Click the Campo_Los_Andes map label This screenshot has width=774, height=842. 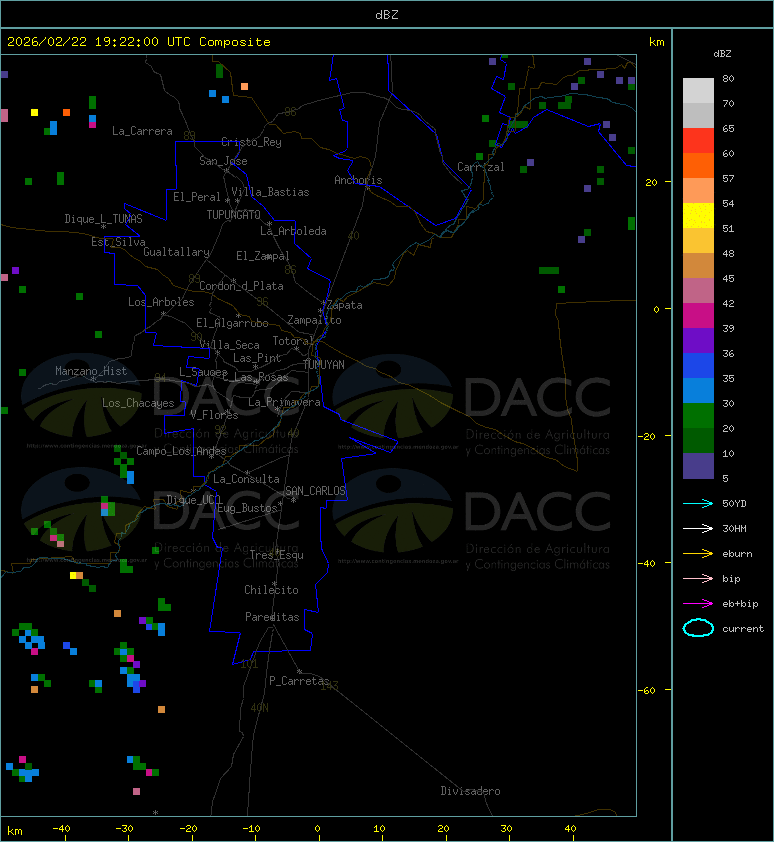click(182, 451)
